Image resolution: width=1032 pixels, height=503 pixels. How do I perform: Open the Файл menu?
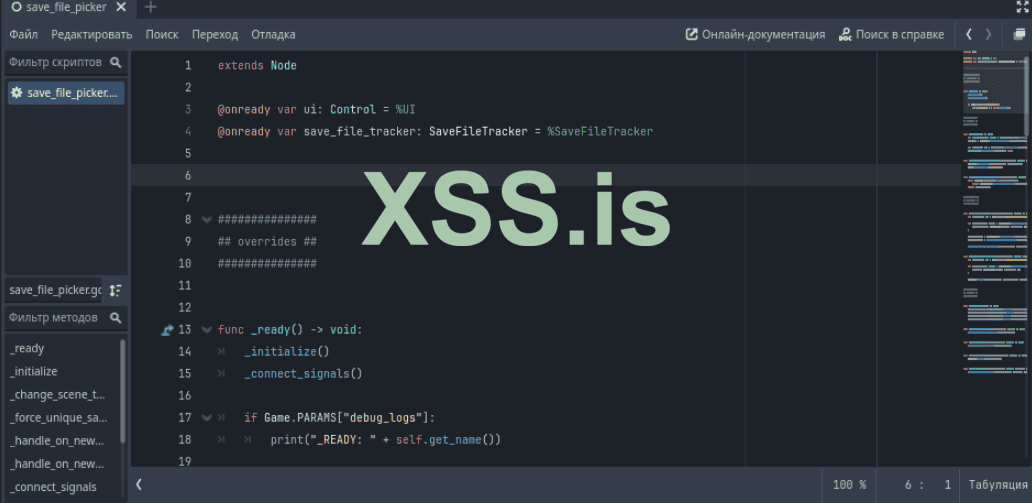(x=24, y=34)
